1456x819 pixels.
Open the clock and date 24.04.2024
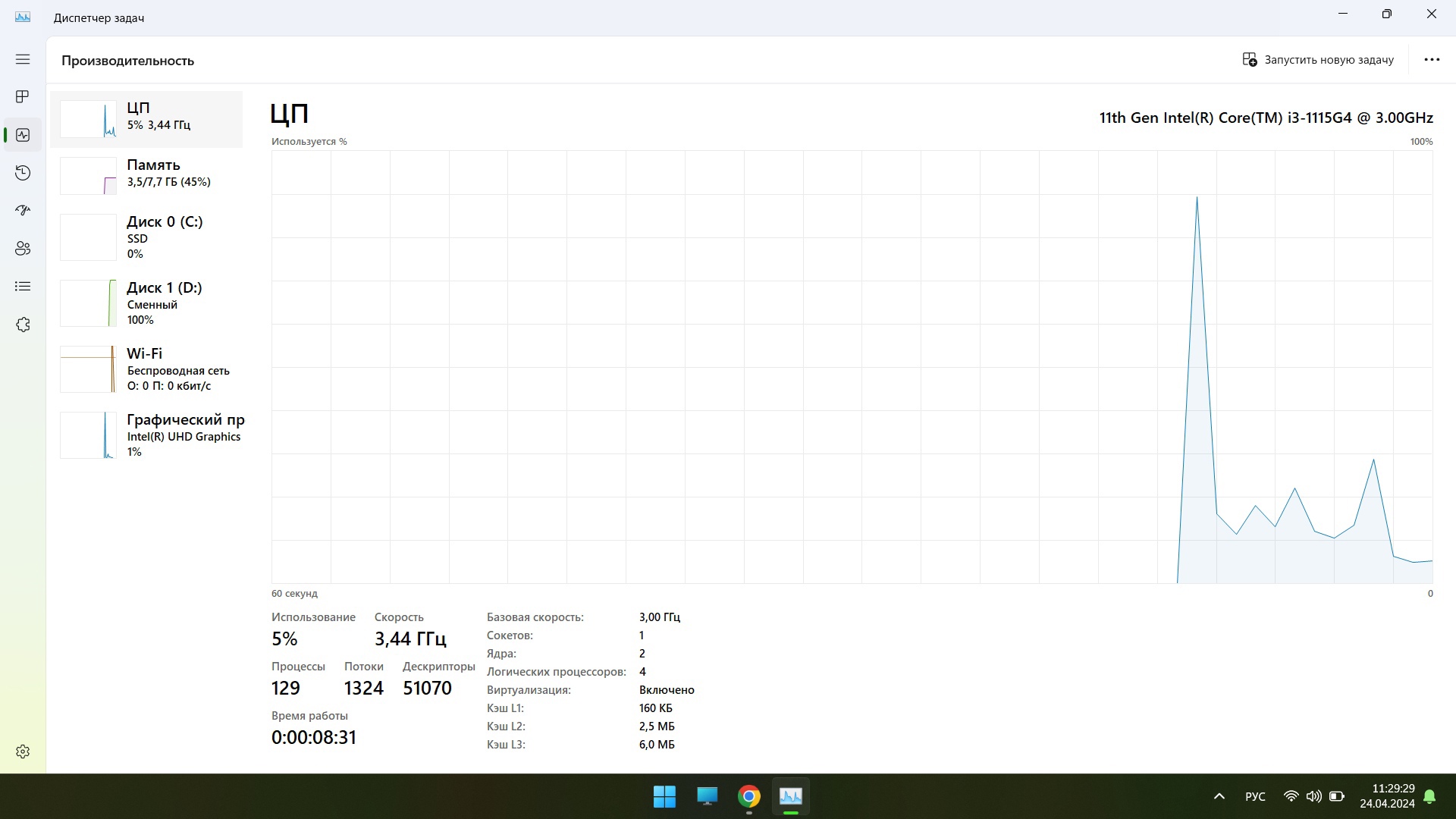coord(1387,796)
